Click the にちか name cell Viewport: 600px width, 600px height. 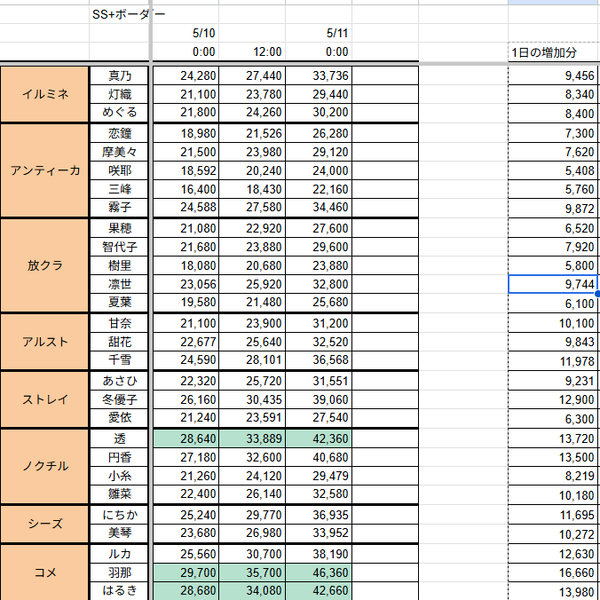119,515
